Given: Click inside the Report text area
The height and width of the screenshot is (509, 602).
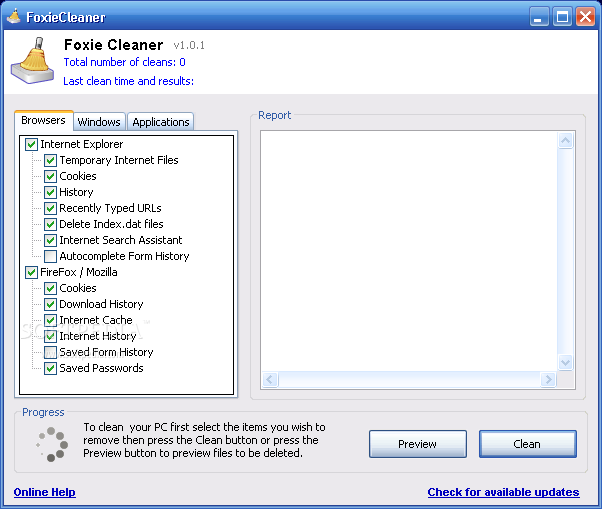Looking at the screenshot, I should (409, 251).
